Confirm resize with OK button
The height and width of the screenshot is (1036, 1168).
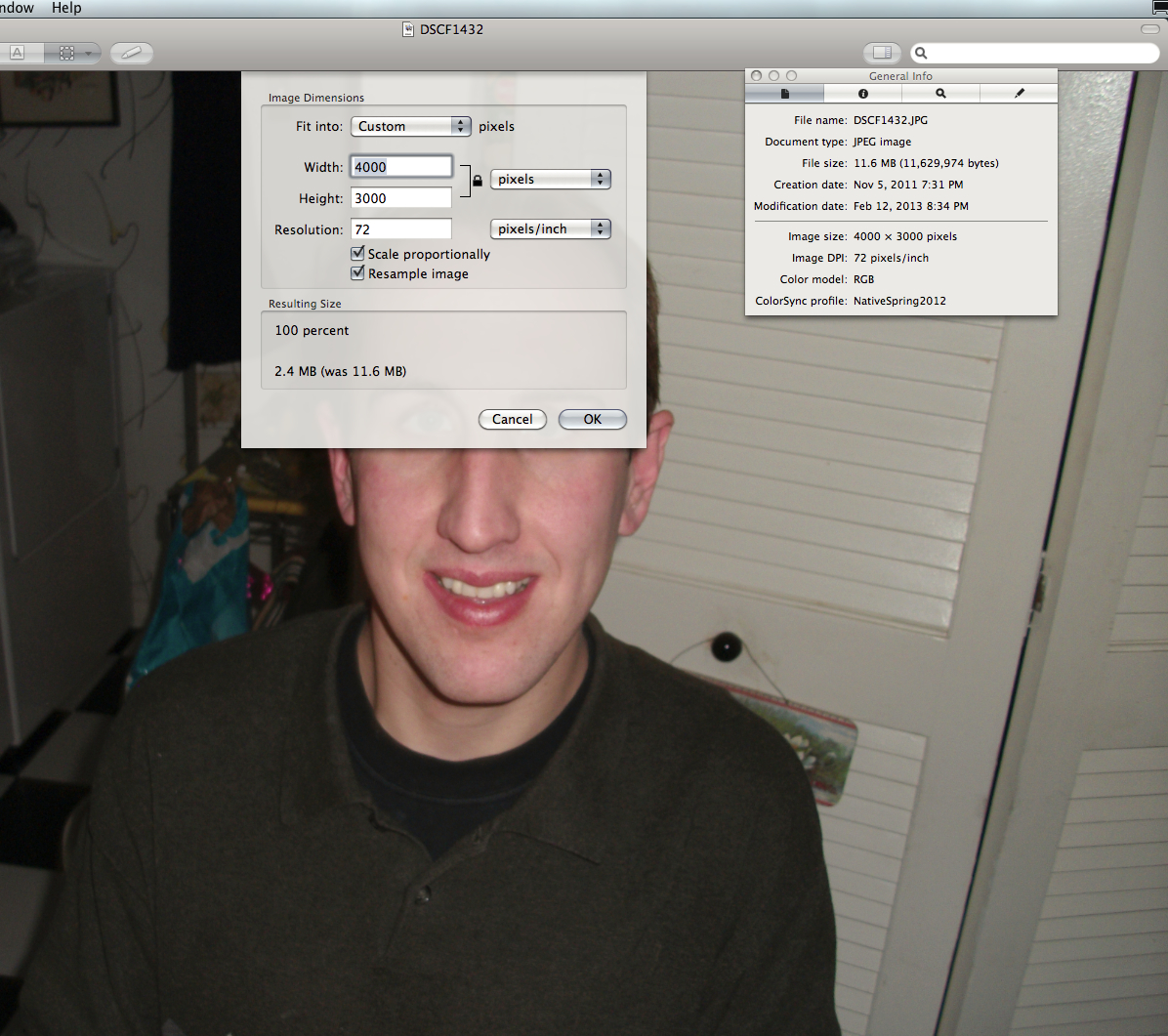click(x=592, y=419)
